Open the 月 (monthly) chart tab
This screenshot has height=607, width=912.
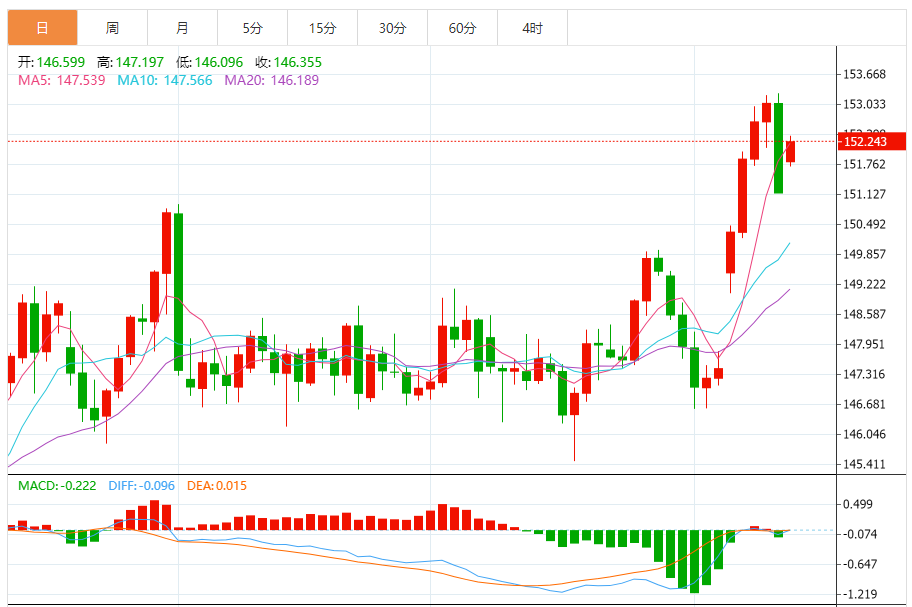(182, 28)
